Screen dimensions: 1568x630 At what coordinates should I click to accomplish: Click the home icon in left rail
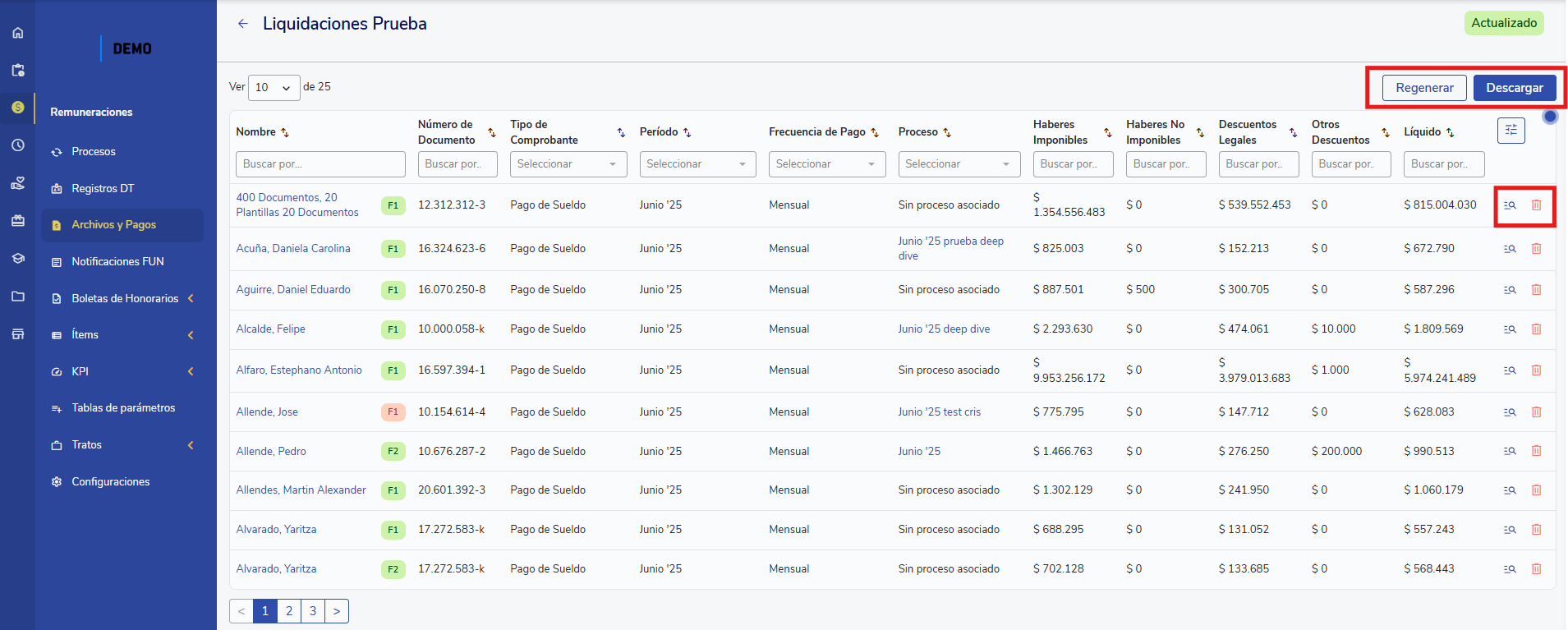point(17,33)
